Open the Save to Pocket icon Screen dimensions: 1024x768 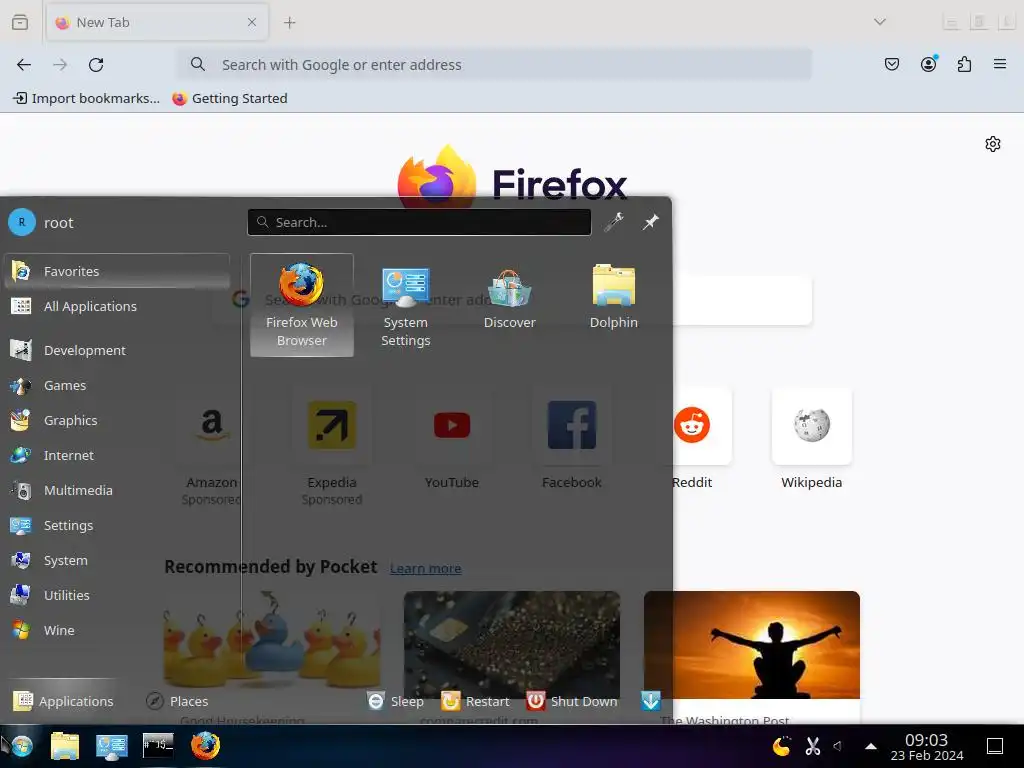coord(892,65)
